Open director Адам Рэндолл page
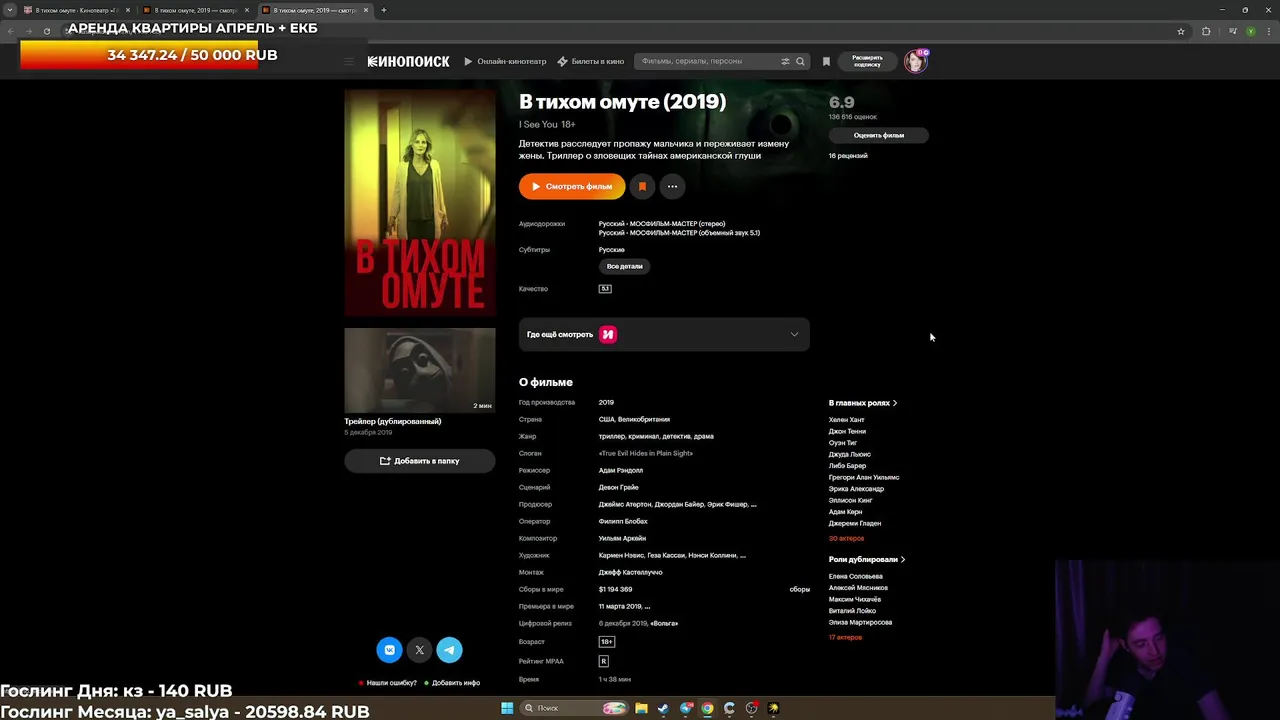 [x=621, y=470]
